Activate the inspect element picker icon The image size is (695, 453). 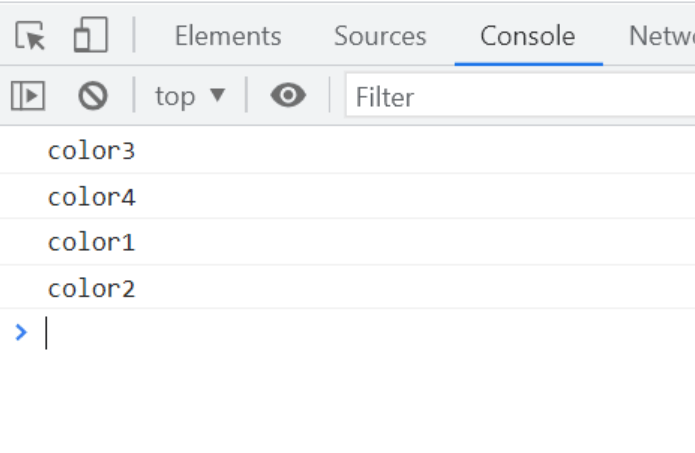click(x=30, y=37)
